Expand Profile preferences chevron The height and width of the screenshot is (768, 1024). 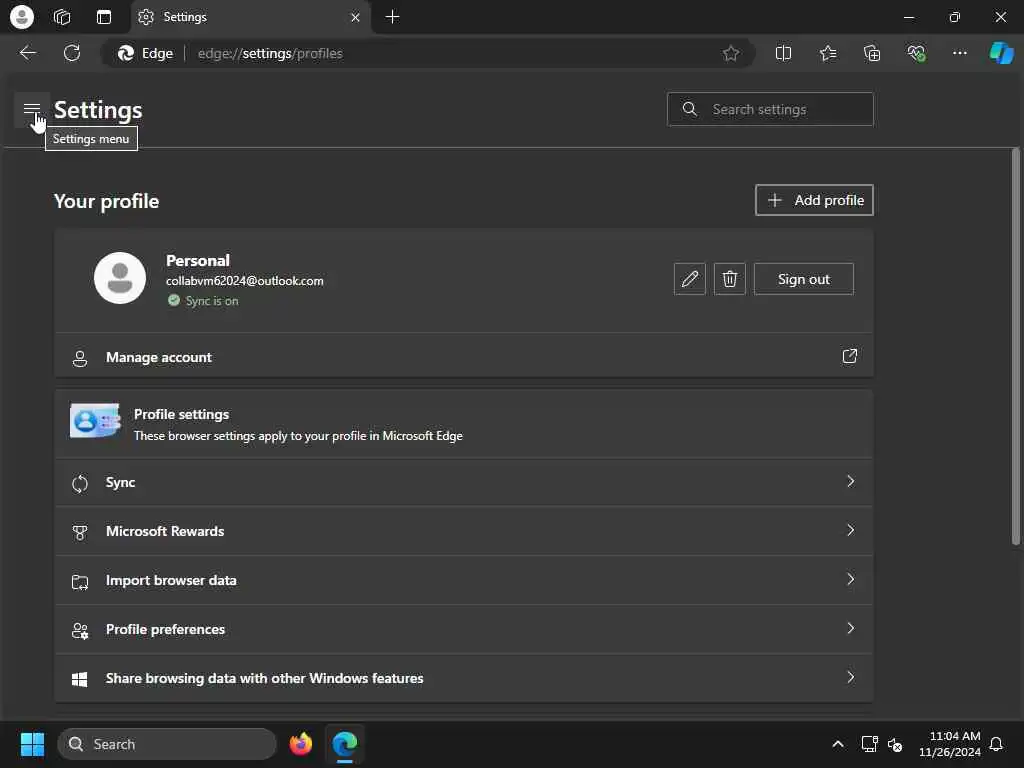coord(850,628)
